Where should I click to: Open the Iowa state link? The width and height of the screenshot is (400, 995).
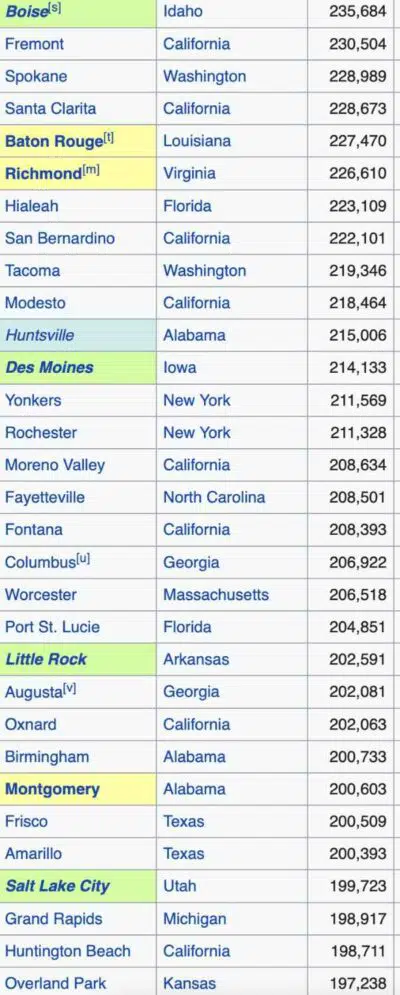pyautogui.click(x=180, y=367)
